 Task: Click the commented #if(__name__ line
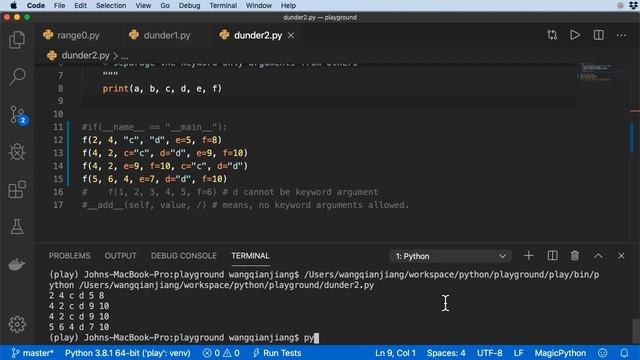tap(154, 127)
